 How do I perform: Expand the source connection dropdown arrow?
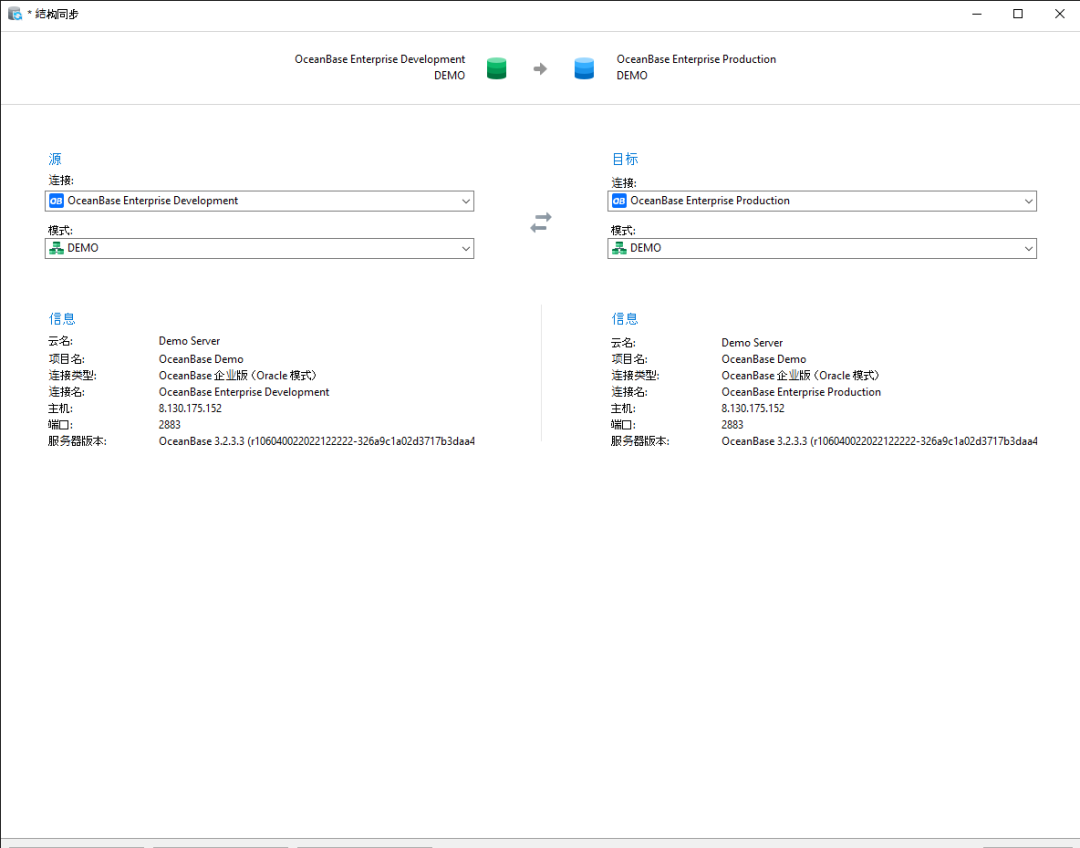point(466,201)
